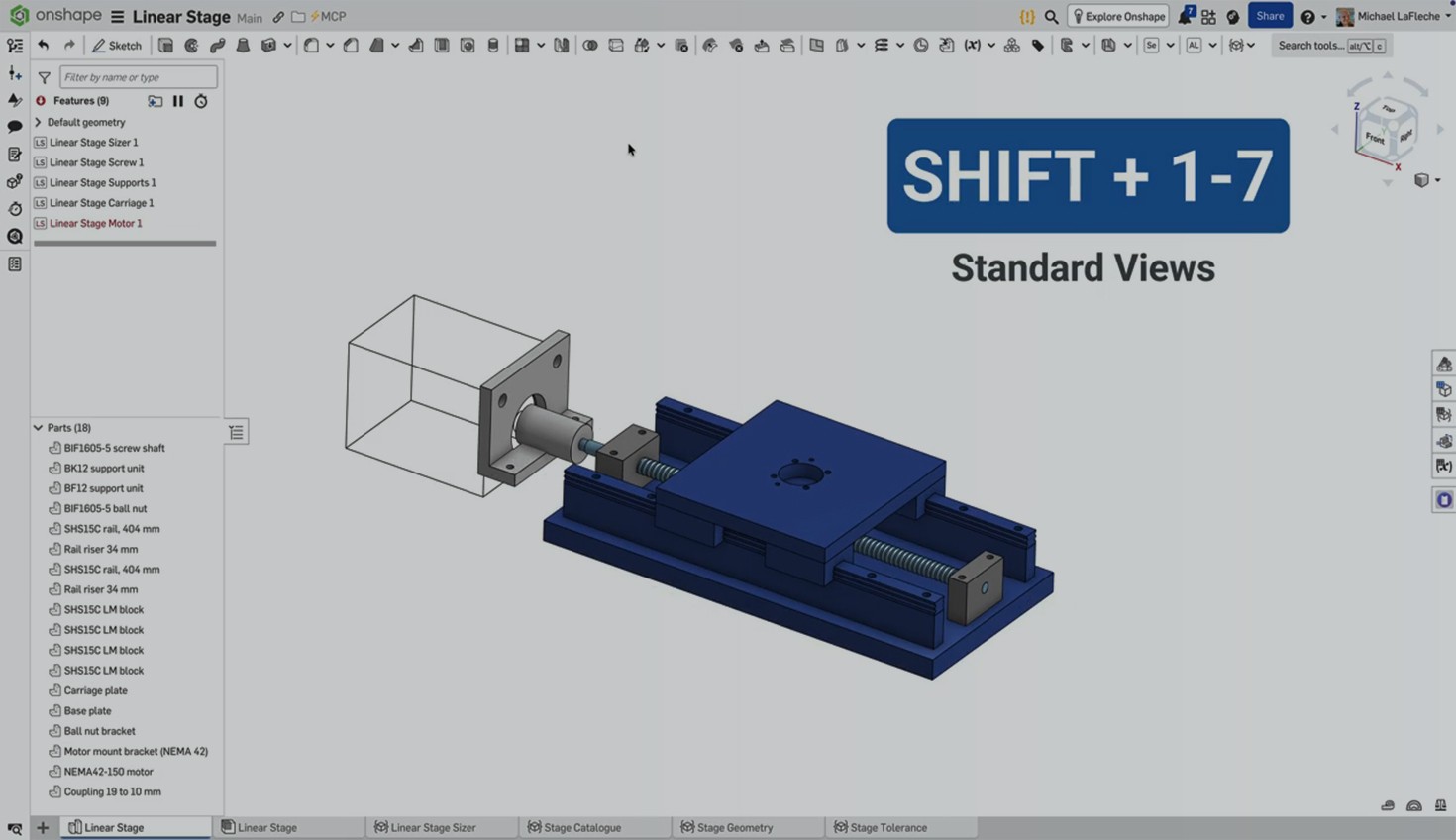1456x840 pixels.
Task: Click the rollback bar below Linear Stage Motor 1
Action: pyautogui.click(x=125, y=243)
